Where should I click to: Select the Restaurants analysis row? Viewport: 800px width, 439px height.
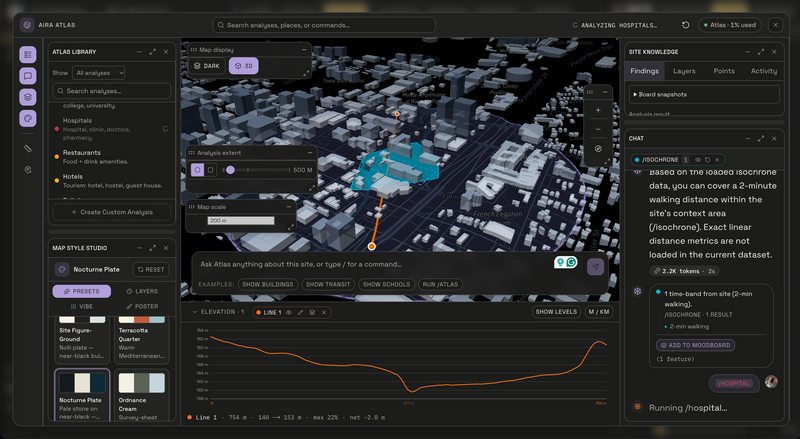pos(111,157)
